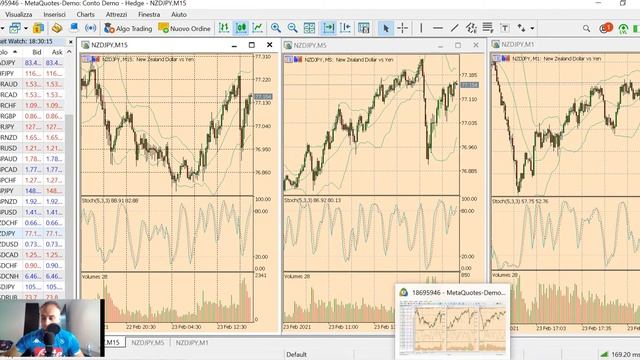Toggle chart auto-scroll to latest bar
Viewport: 640px width, 360px height.
click(x=328, y=28)
